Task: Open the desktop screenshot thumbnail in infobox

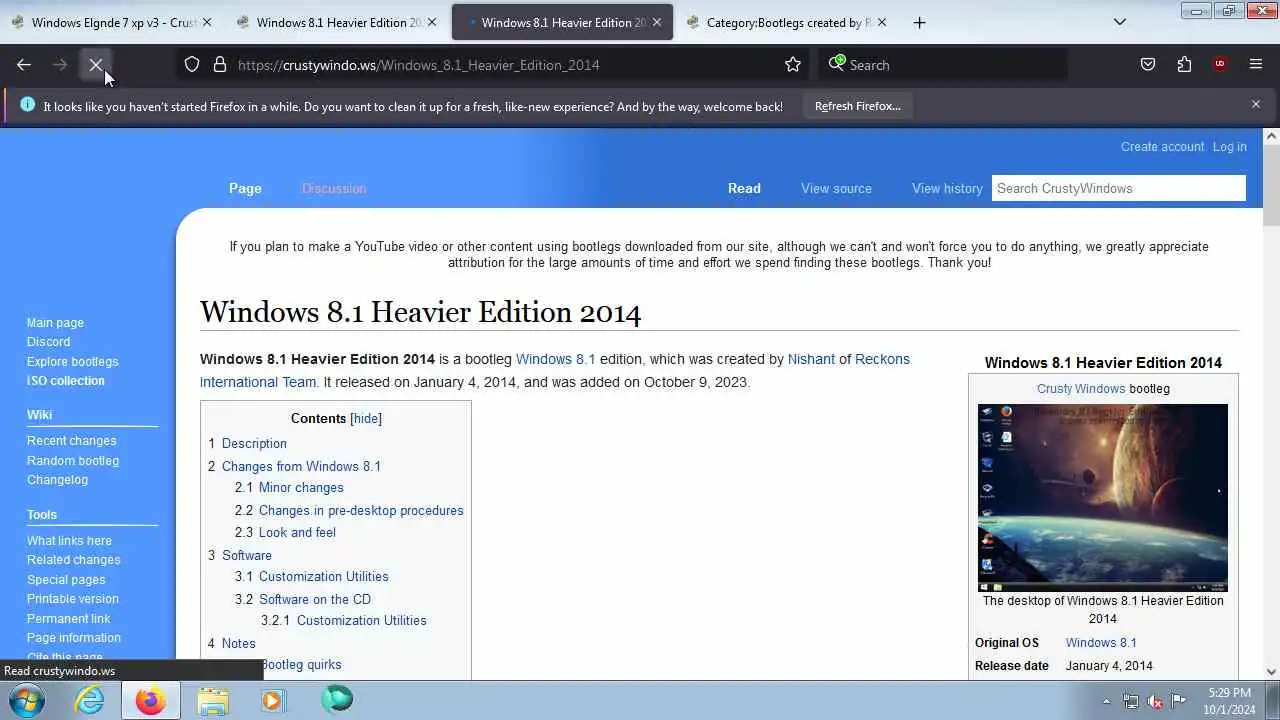Action: coord(1103,498)
